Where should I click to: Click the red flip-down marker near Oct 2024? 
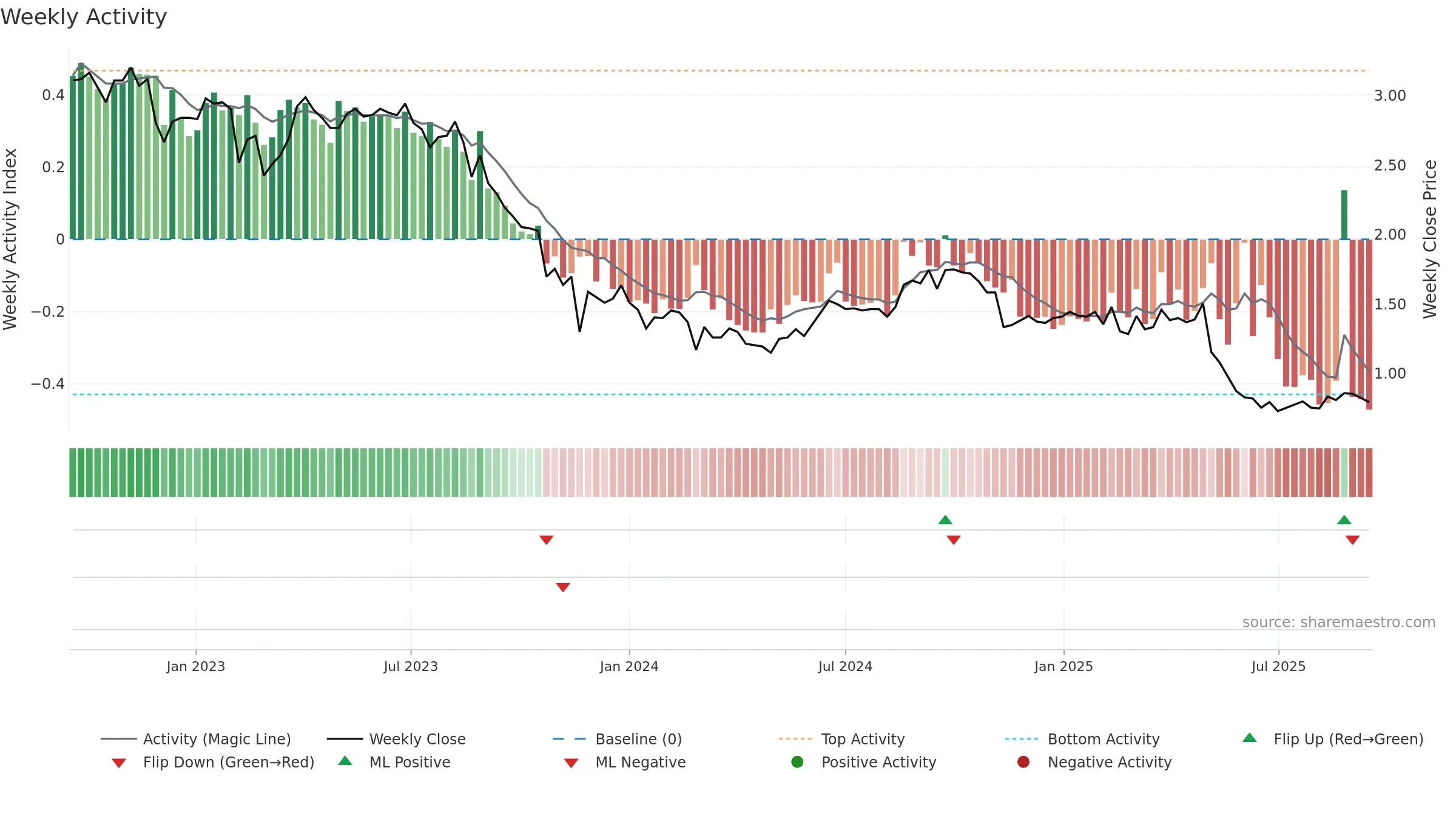[x=954, y=540]
